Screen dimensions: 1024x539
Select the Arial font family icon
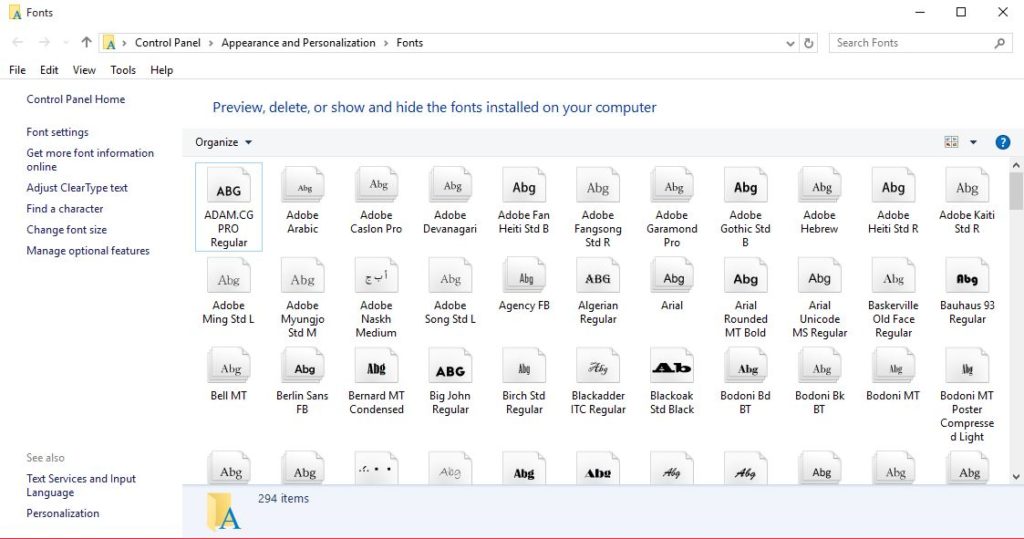[x=672, y=277]
